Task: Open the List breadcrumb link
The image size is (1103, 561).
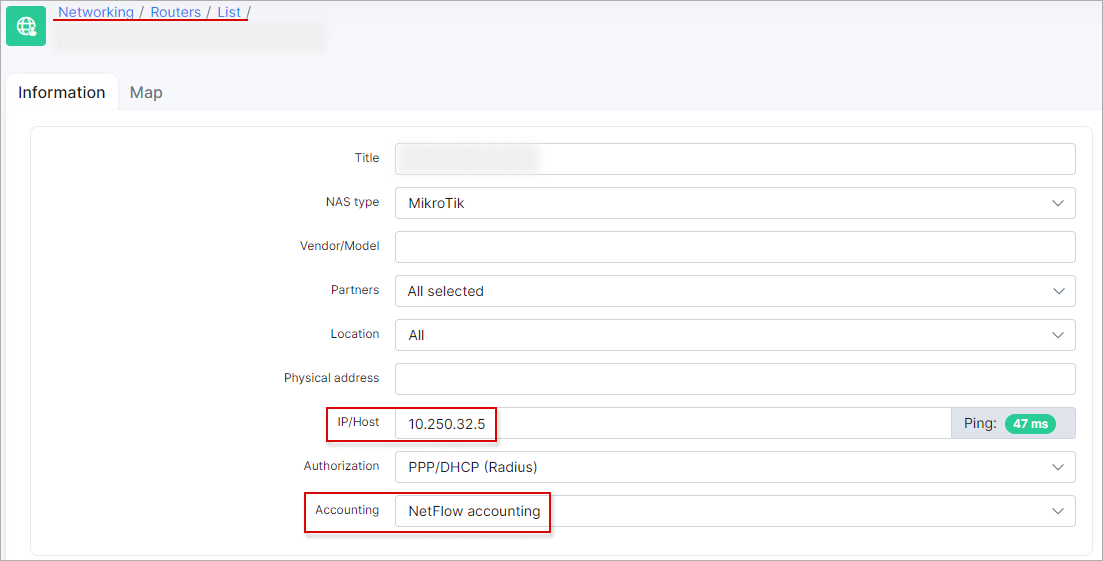Action: pos(229,12)
